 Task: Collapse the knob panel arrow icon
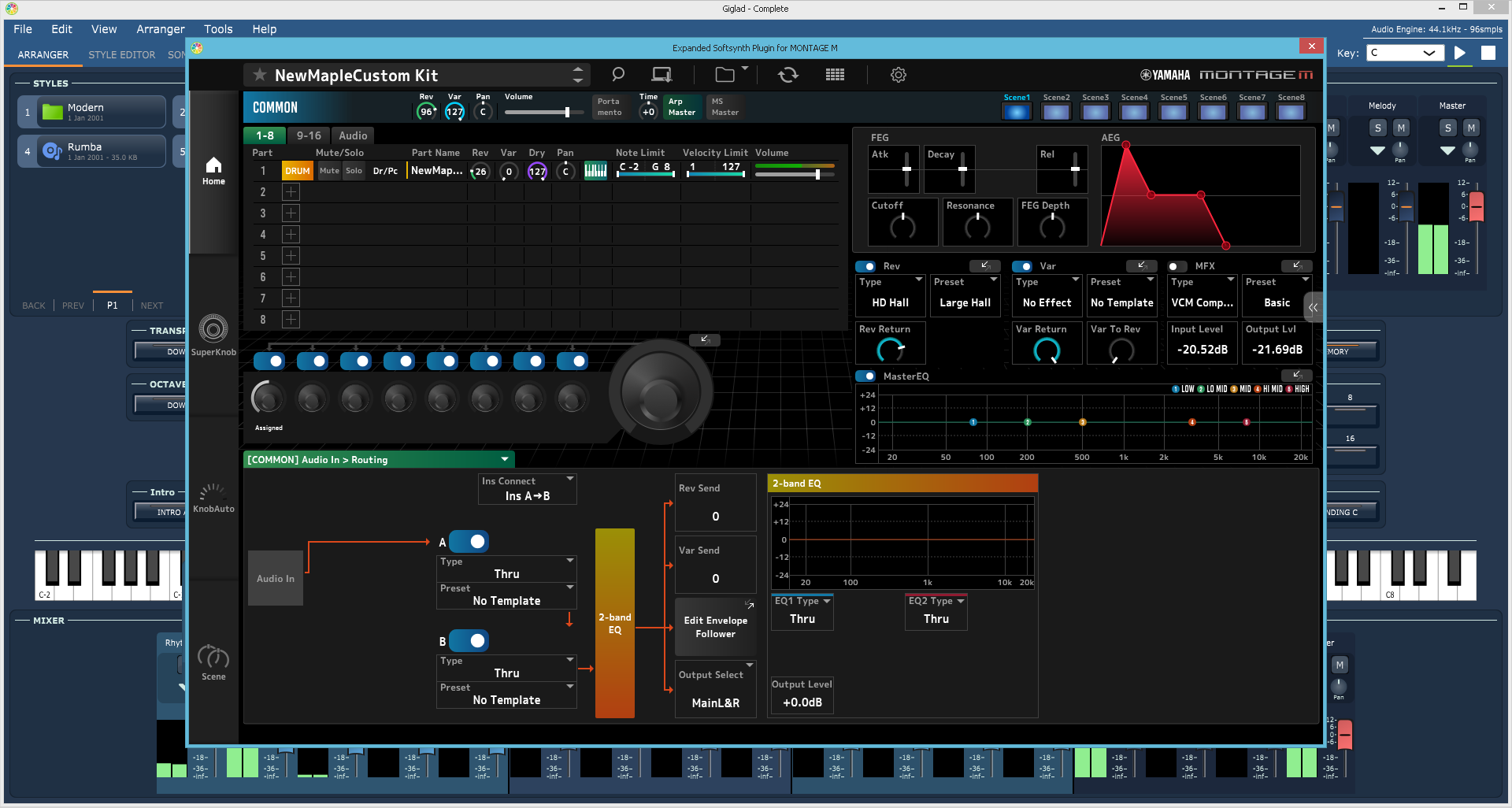[x=705, y=339]
